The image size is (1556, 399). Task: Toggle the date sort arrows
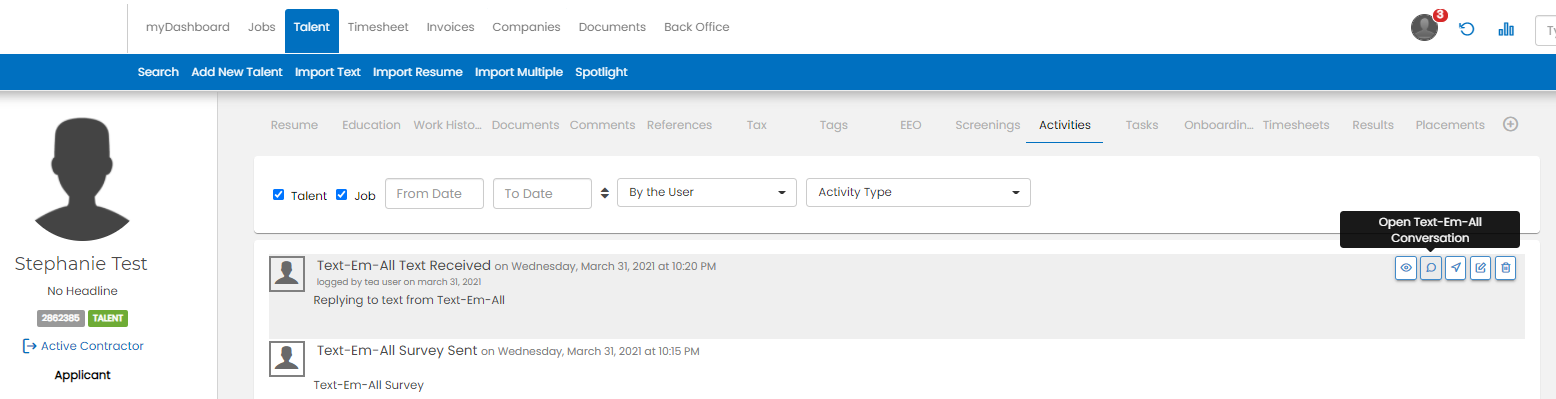point(604,193)
